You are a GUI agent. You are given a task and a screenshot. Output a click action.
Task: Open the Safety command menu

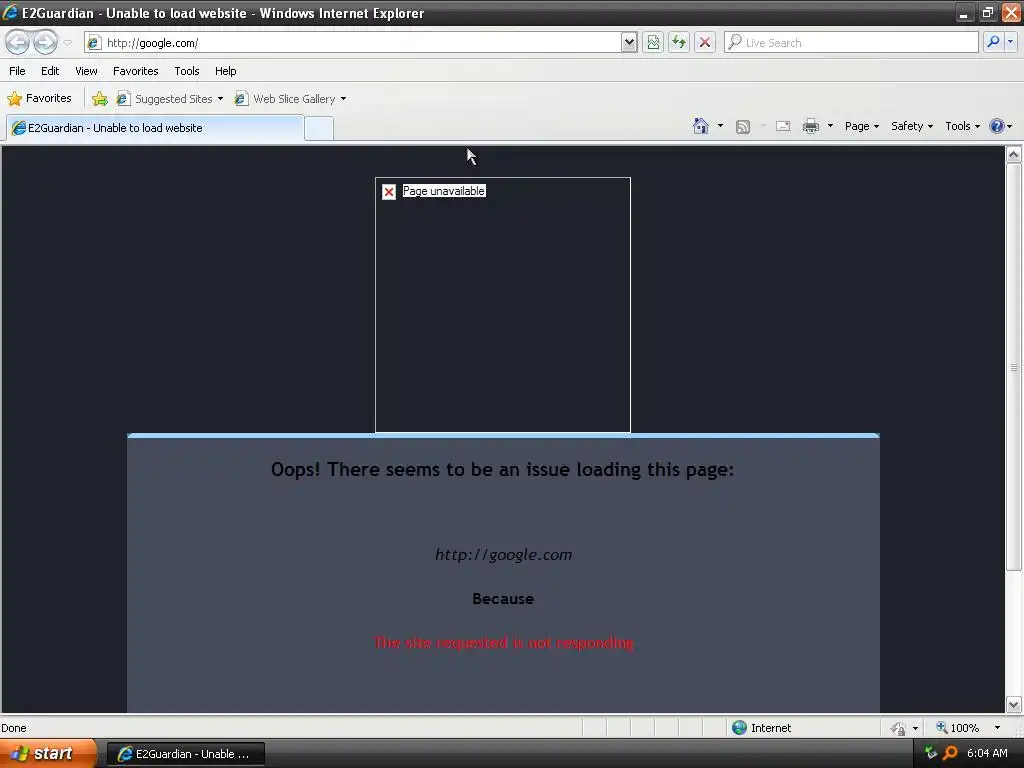point(912,126)
